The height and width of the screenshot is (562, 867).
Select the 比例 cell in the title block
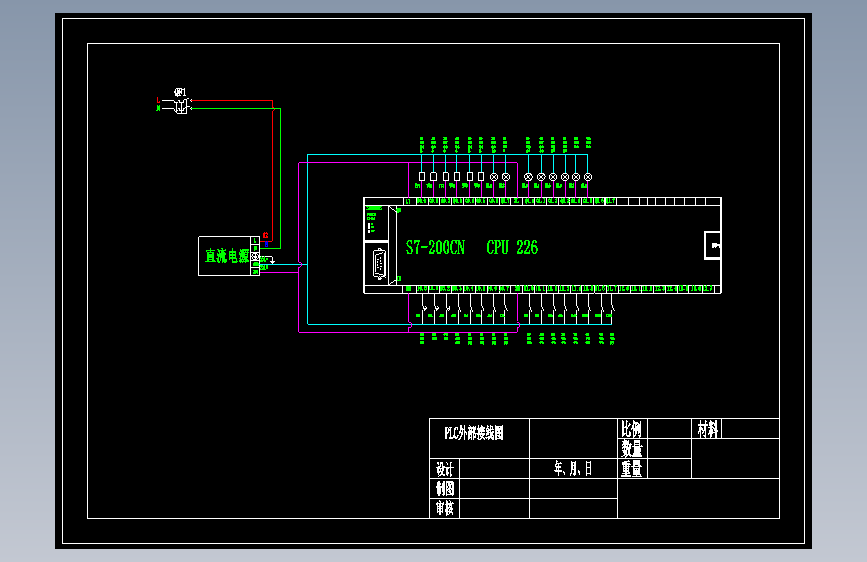631,429
